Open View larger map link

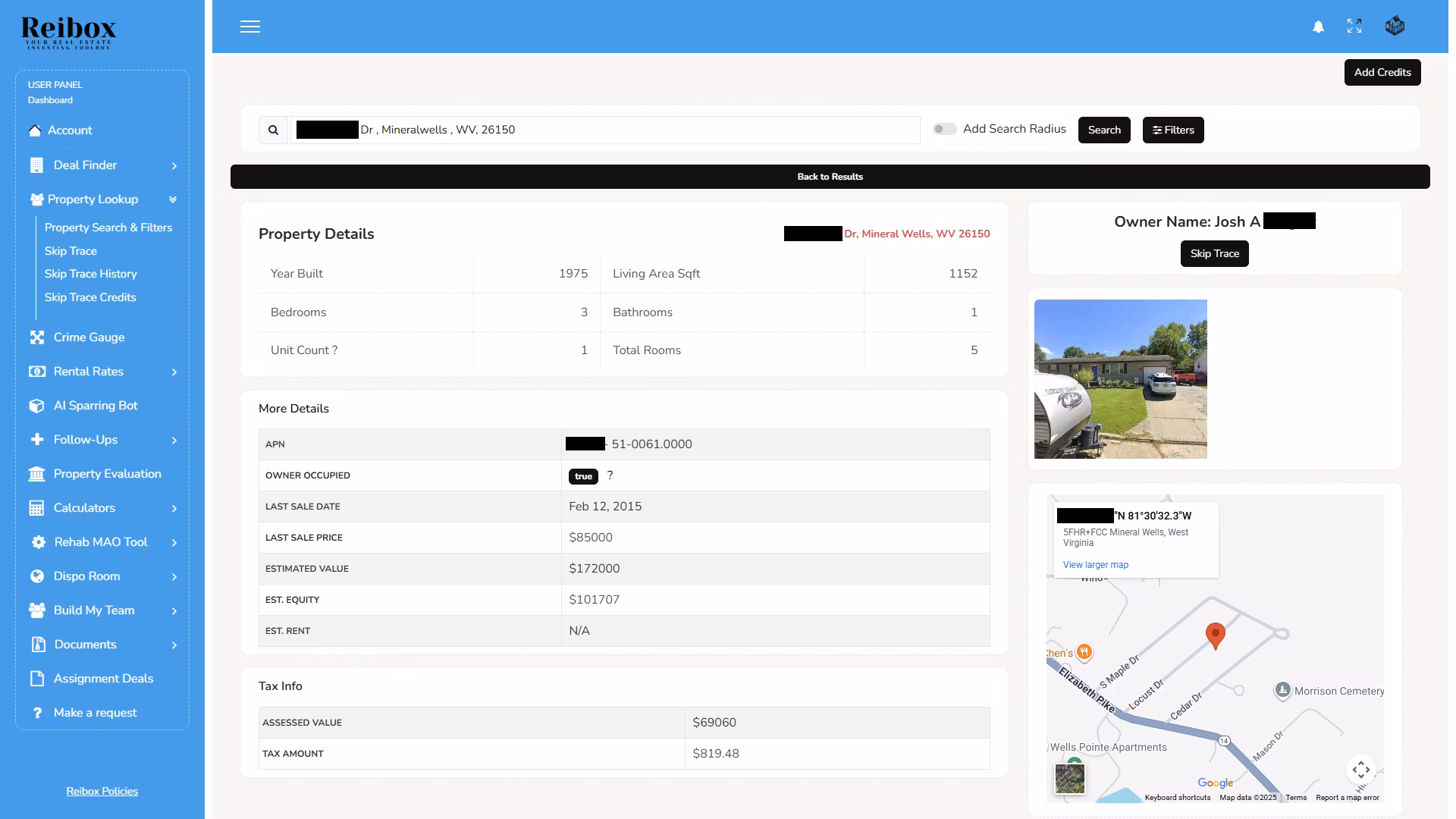1095,565
